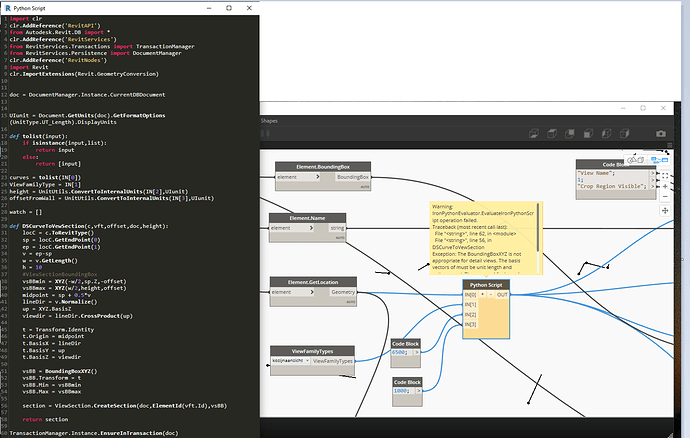Close the Python Script editor window
The height and width of the screenshot is (438, 690).
point(249,8)
